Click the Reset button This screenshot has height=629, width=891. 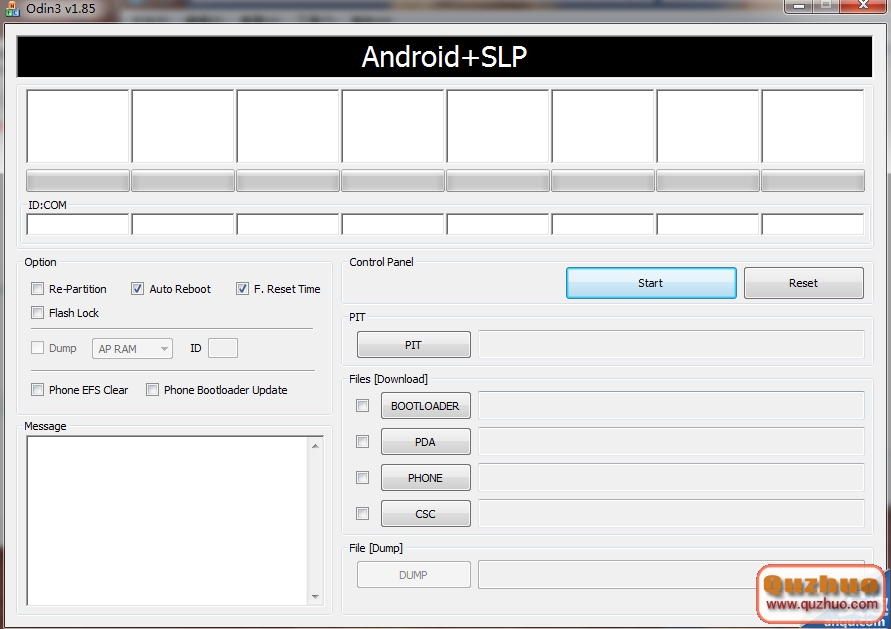click(803, 283)
